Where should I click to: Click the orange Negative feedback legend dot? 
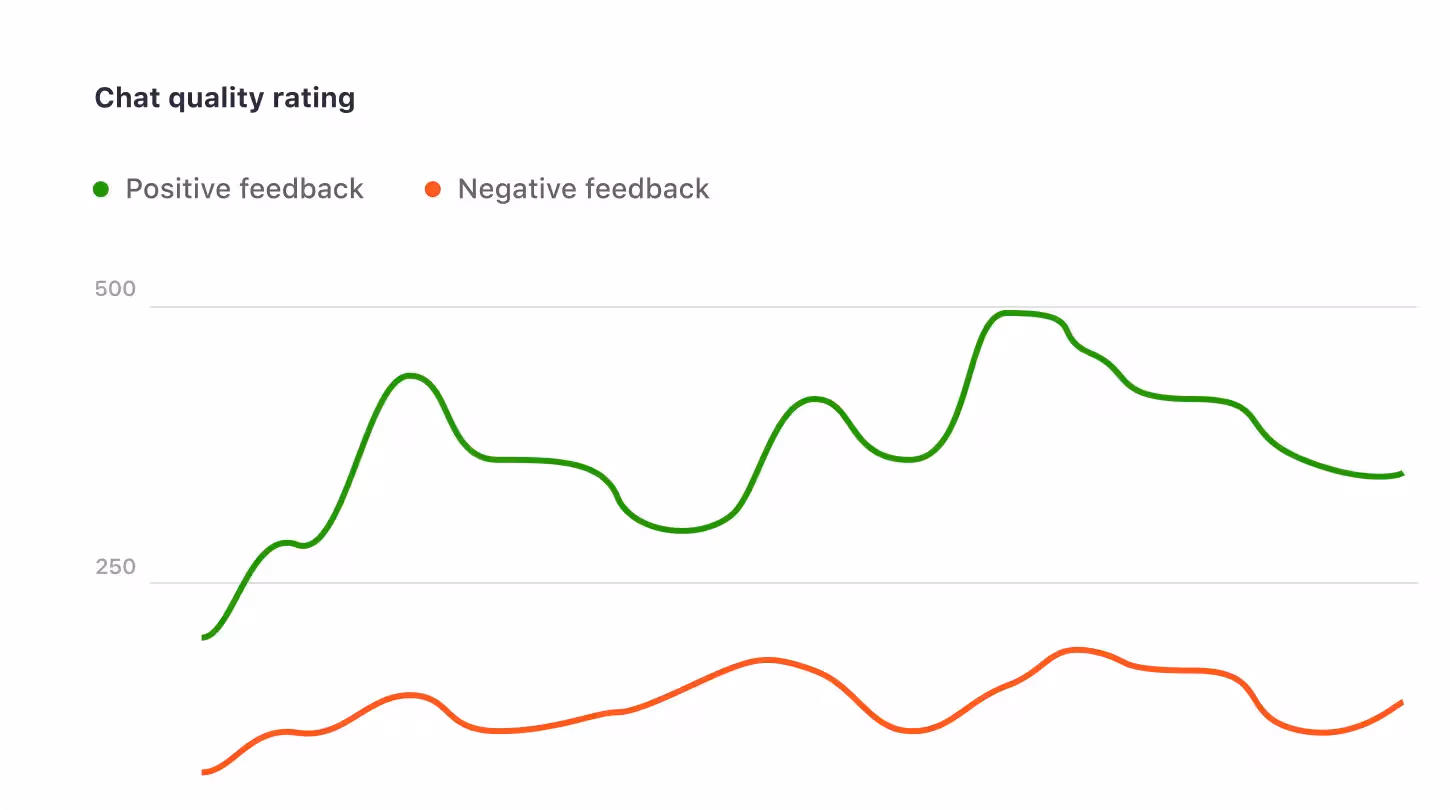click(x=433, y=189)
